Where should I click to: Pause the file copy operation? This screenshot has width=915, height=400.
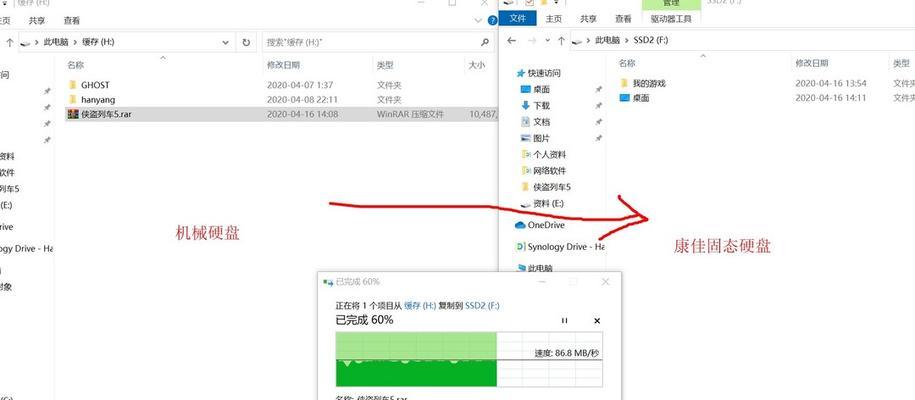[564, 321]
